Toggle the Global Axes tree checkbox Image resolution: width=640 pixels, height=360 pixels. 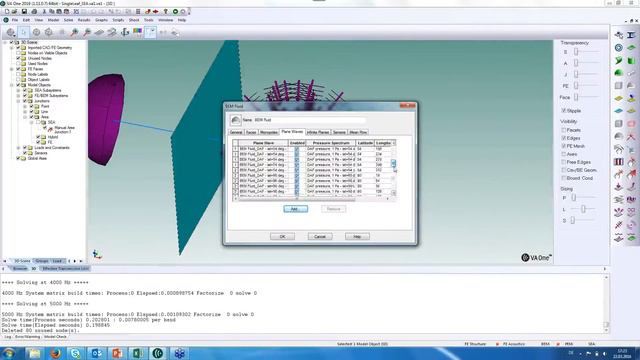[18, 158]
